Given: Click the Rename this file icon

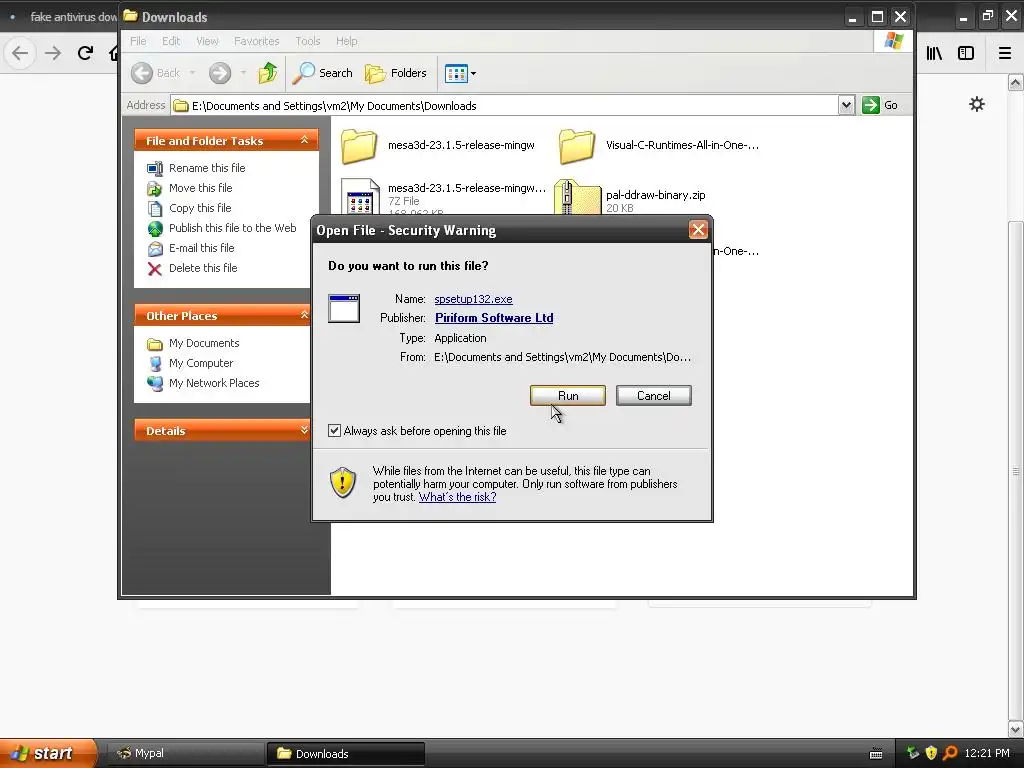Looking at the screenshot, I should coord(155,168).
